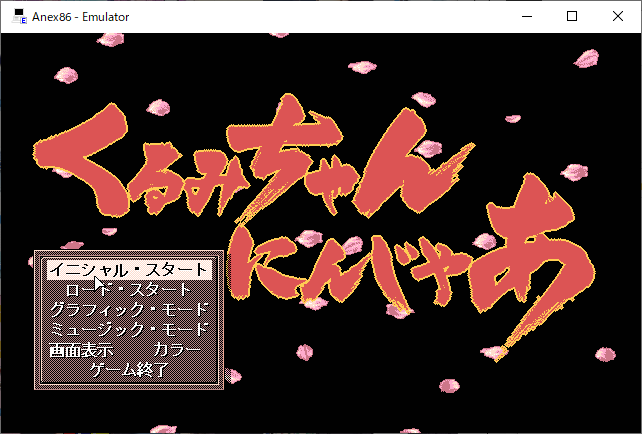Select イニシャル・スタート menu option

[x=129, y=270]
